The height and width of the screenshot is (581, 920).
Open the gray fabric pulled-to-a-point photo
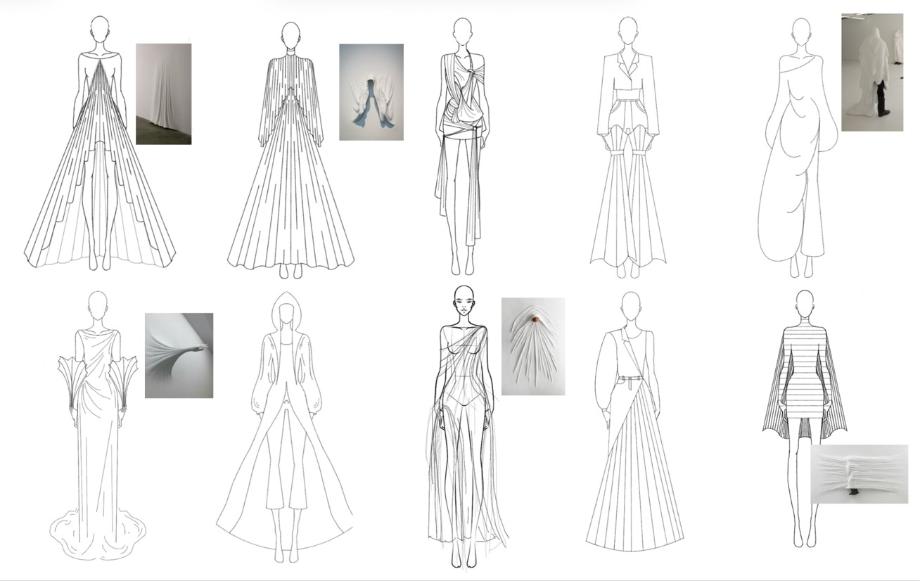(x=179, y=356)
